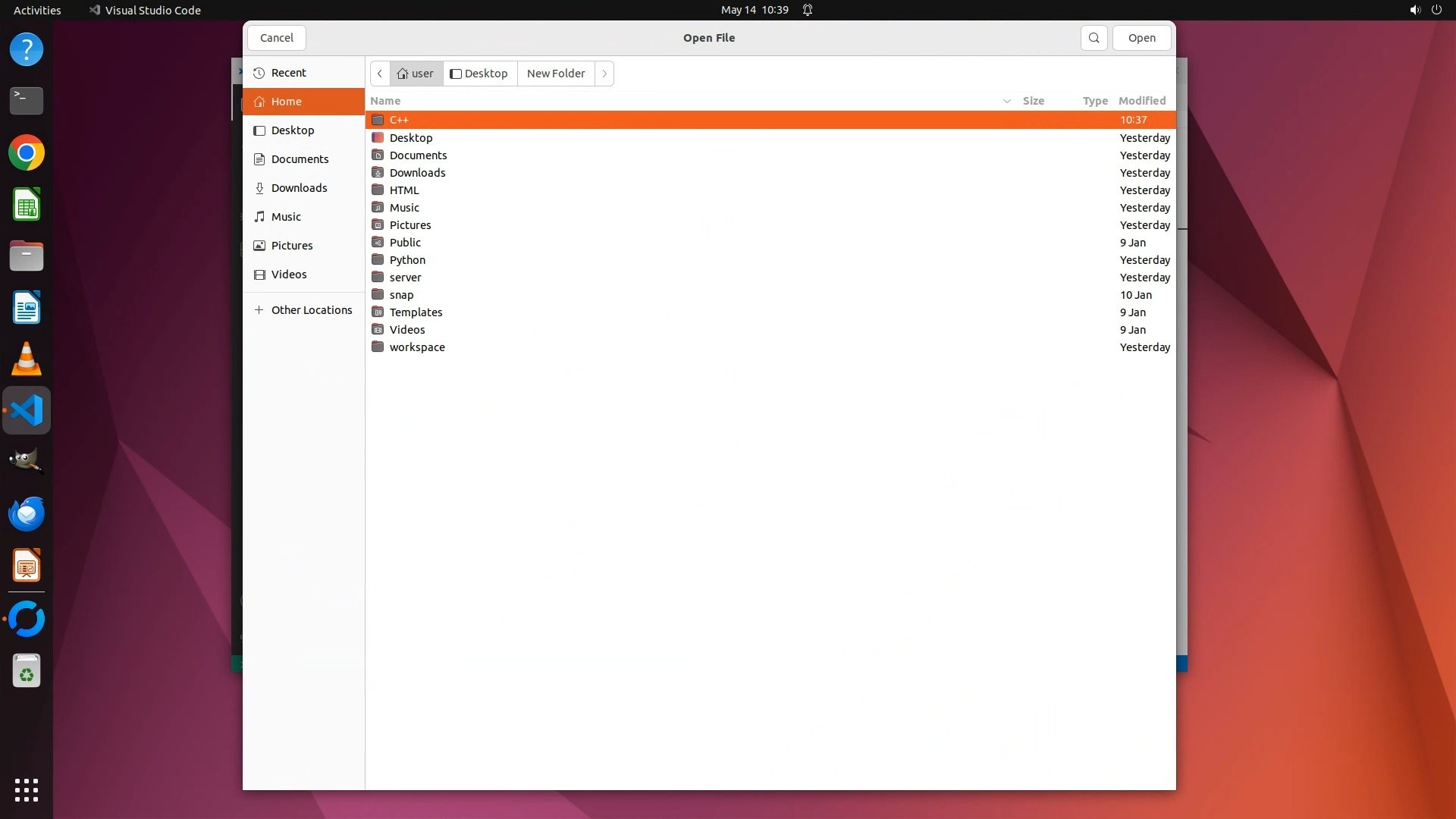Select the workspace folder
The width and height of the screenshot is (1456, 819).
pyautogui.click(x=417, y=347)
